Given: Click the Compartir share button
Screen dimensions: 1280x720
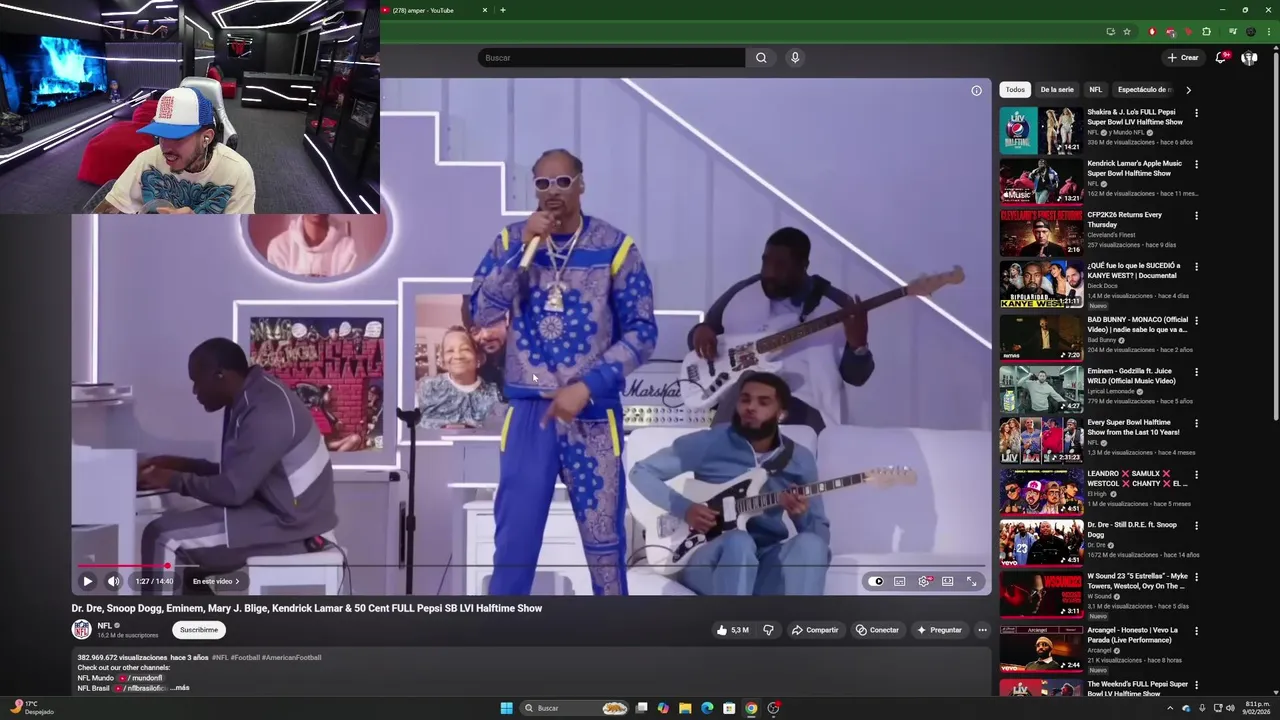Looking at the screenshot, I should [815, 630].
